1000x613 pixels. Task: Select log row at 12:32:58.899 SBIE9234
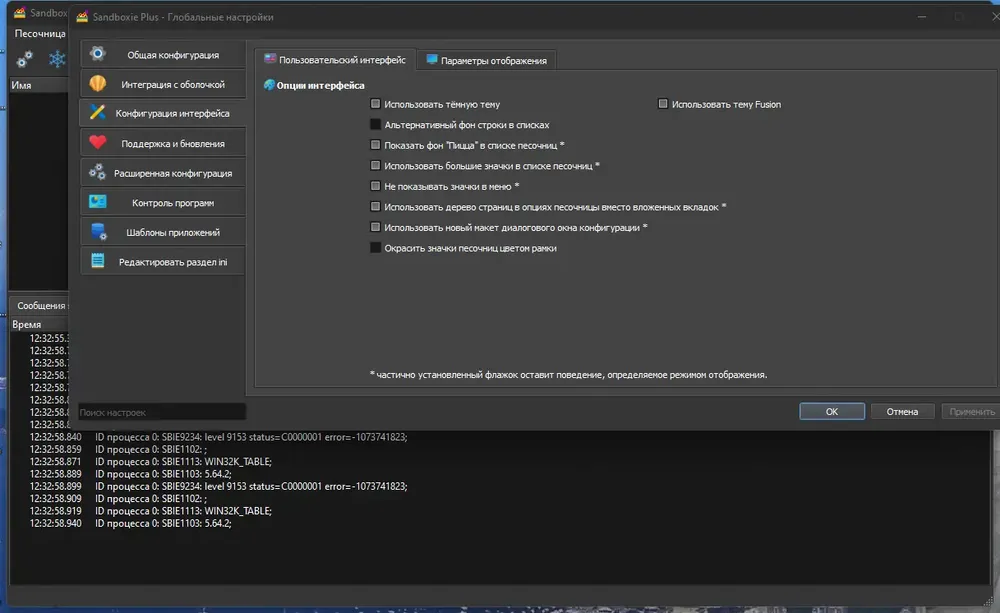pyautogui.click(x=499, y=486)
